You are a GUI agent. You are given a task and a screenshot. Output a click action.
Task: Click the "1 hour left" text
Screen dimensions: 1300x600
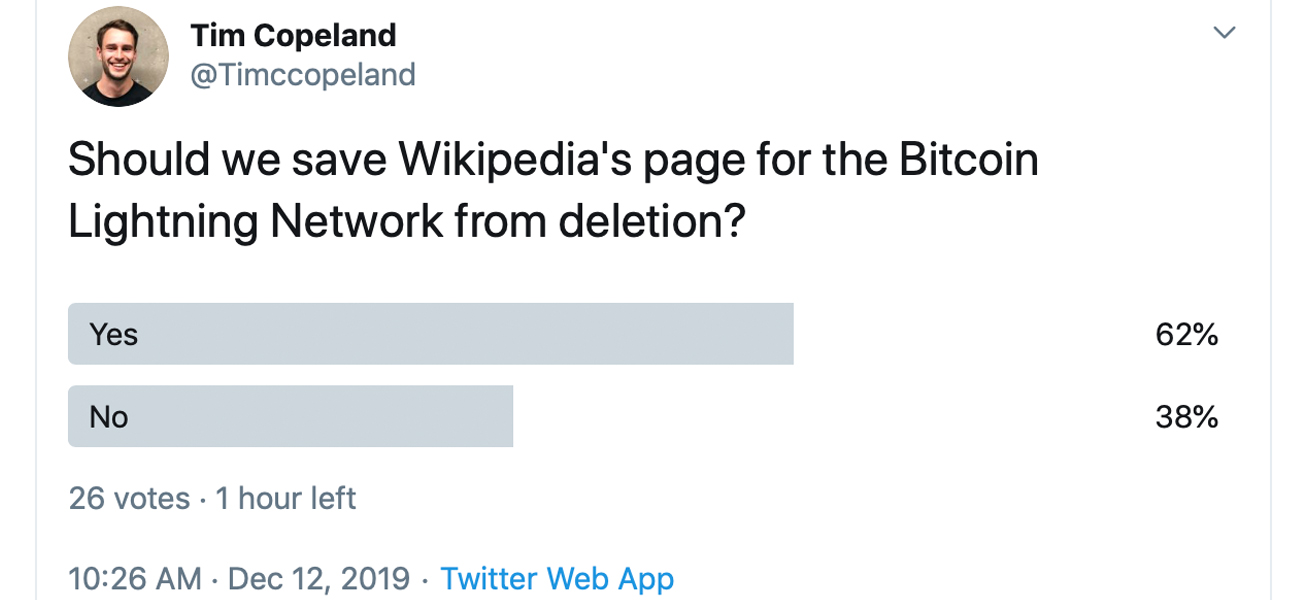click(x=286, y=498)
